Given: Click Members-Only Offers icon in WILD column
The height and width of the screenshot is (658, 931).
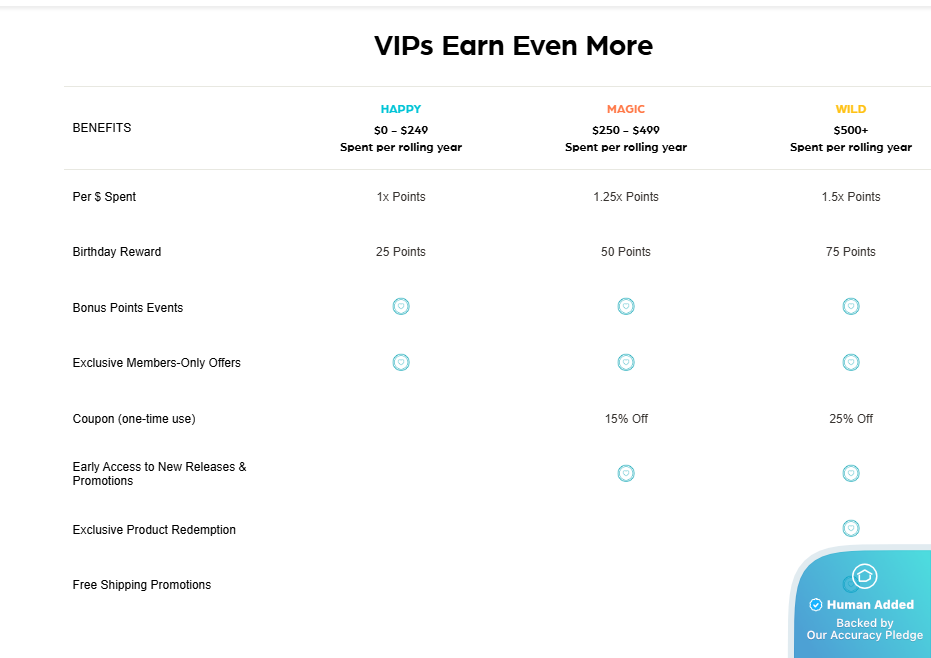Looking at the screenshot, I should tap(851, 361).
